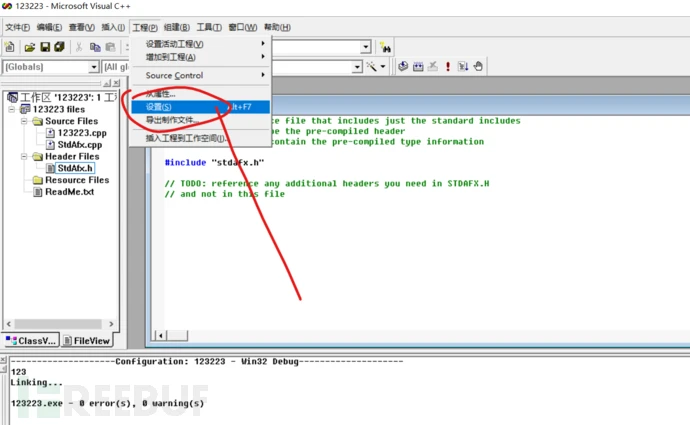The height and width of the screenshot is (425, 690).
Task: Select 设置(S) Alt+F7 menu item
Action: pyautogui.click(x=201, y=107)
